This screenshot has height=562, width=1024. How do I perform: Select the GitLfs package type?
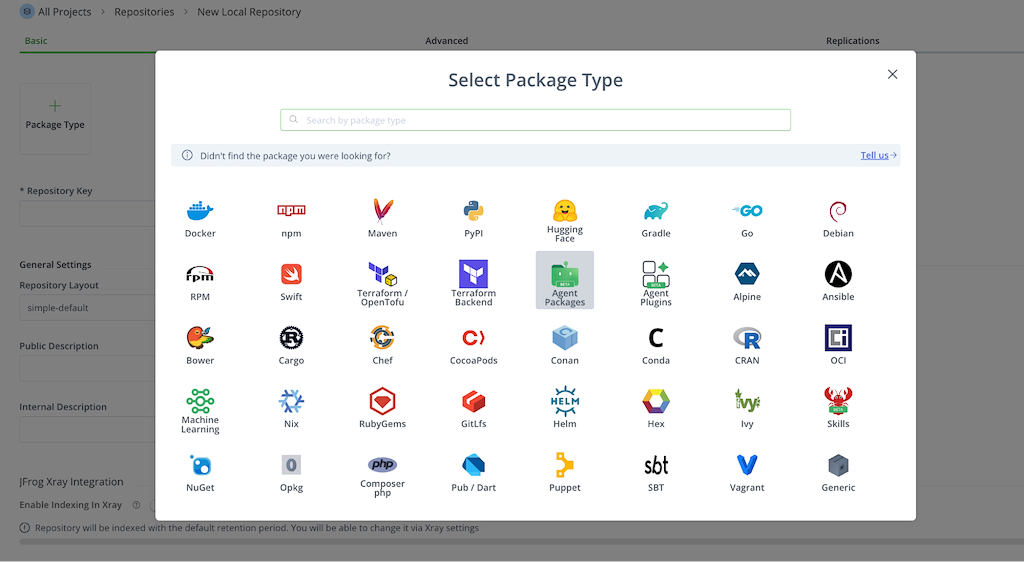point(473,409)
